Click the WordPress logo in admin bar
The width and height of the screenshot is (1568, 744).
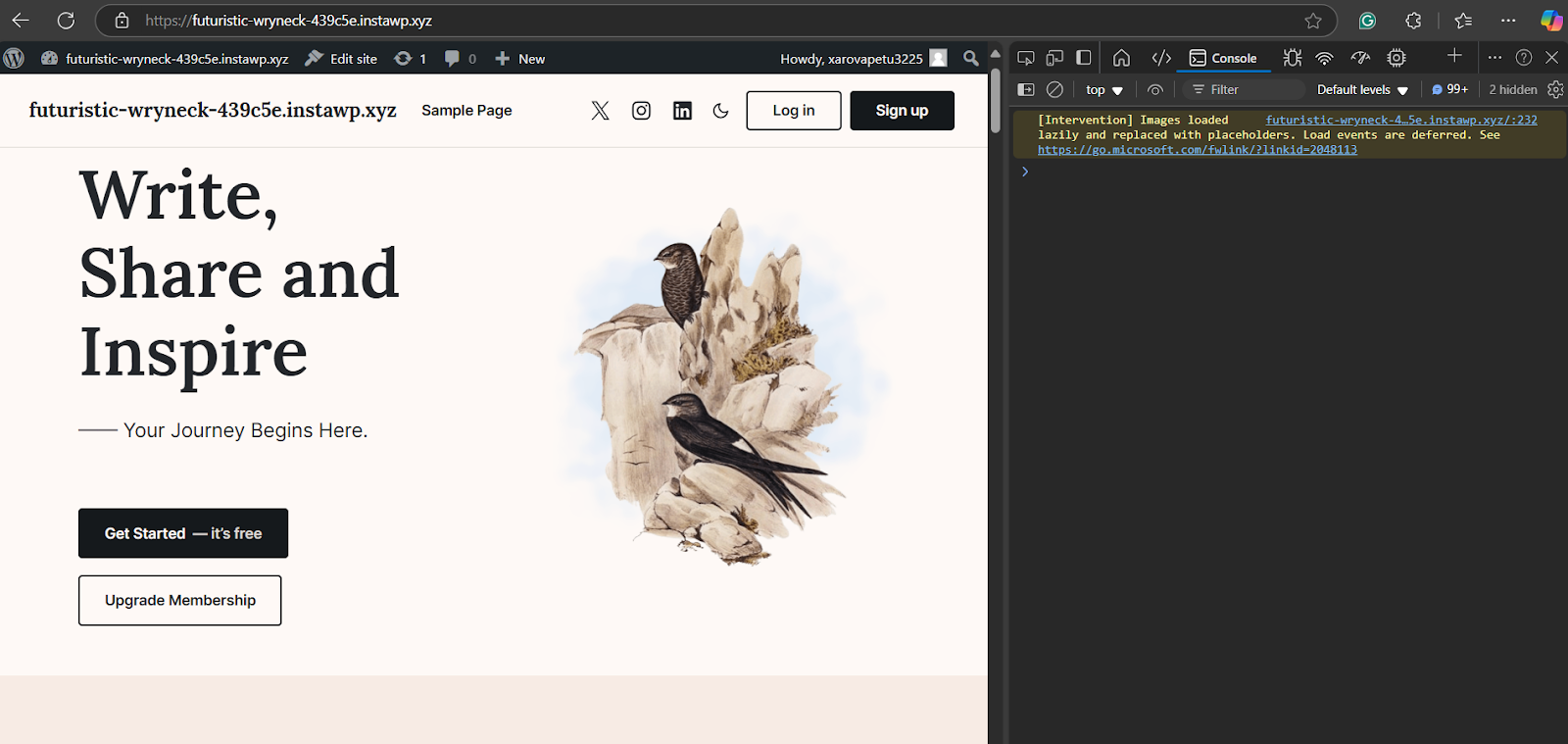click(14, 58)
